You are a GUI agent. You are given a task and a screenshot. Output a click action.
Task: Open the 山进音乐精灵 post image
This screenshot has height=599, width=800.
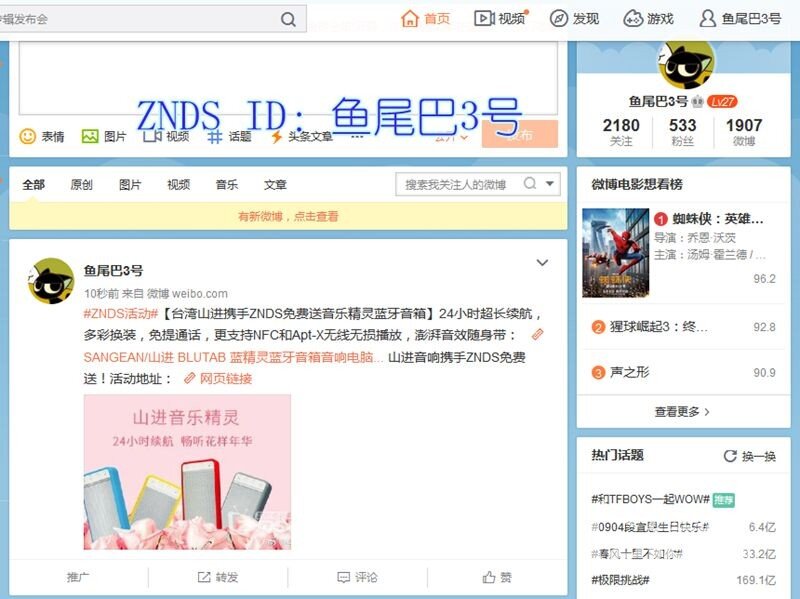tap(187, 472)
